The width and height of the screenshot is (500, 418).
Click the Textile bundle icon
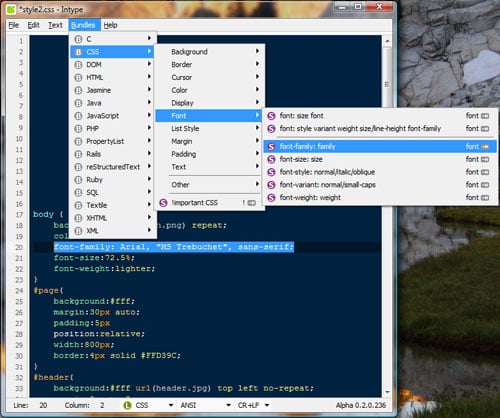click(78, 205)
